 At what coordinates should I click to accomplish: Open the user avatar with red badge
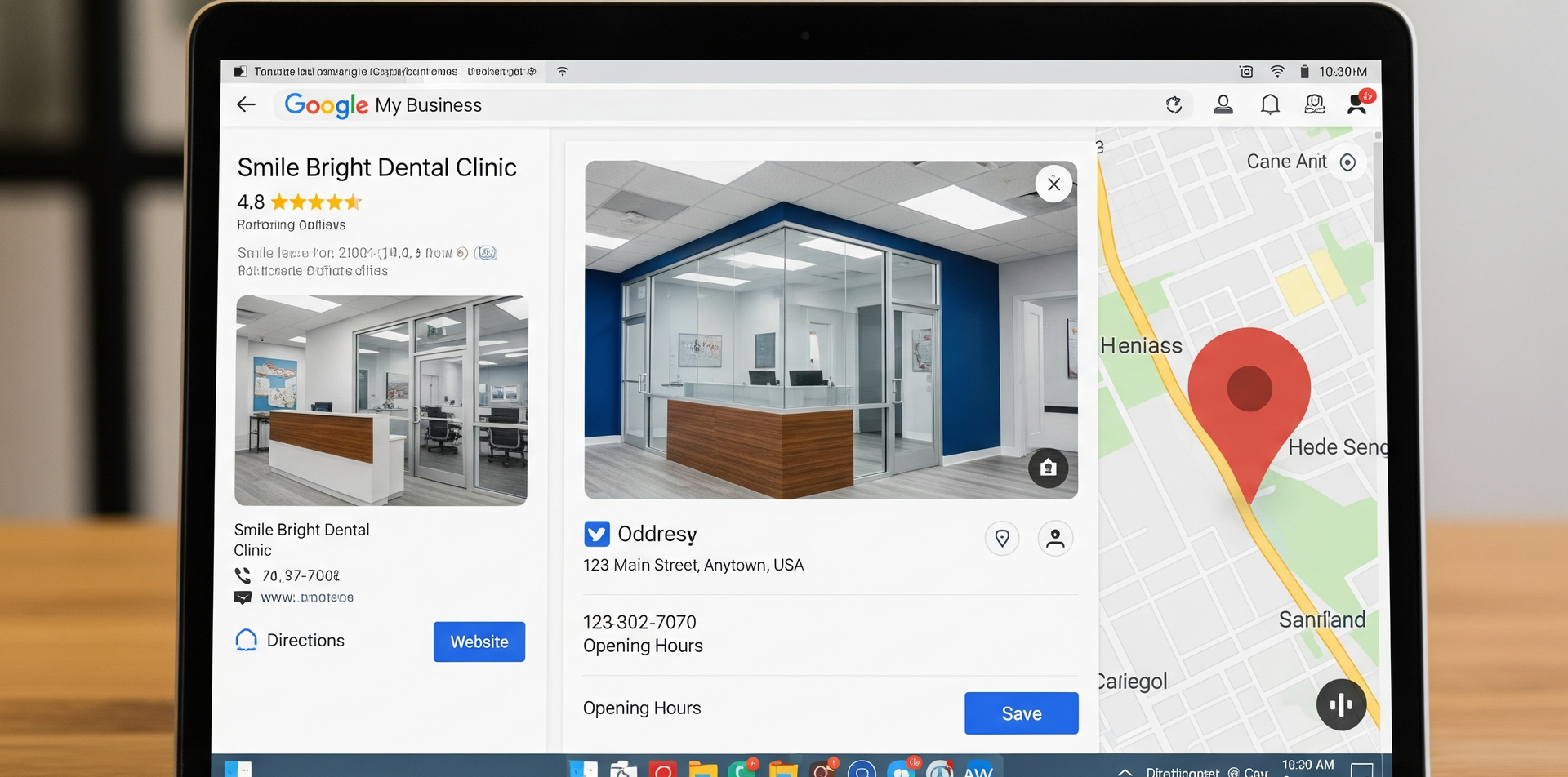(1359, 103)
